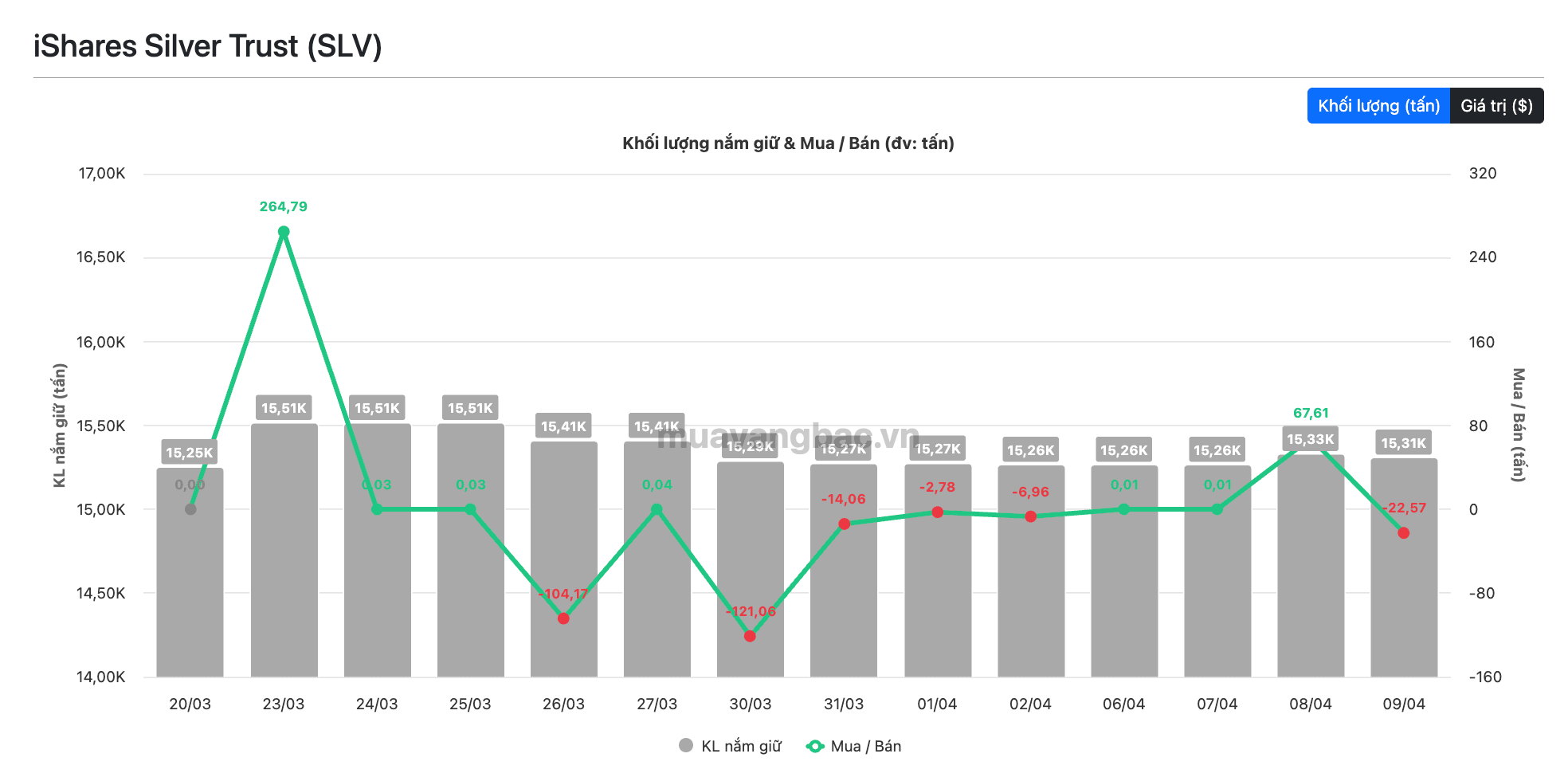Select the red -22,57 point on 09/04
This screenshot has width=1568, height=781.
[x=1404, y=533]
